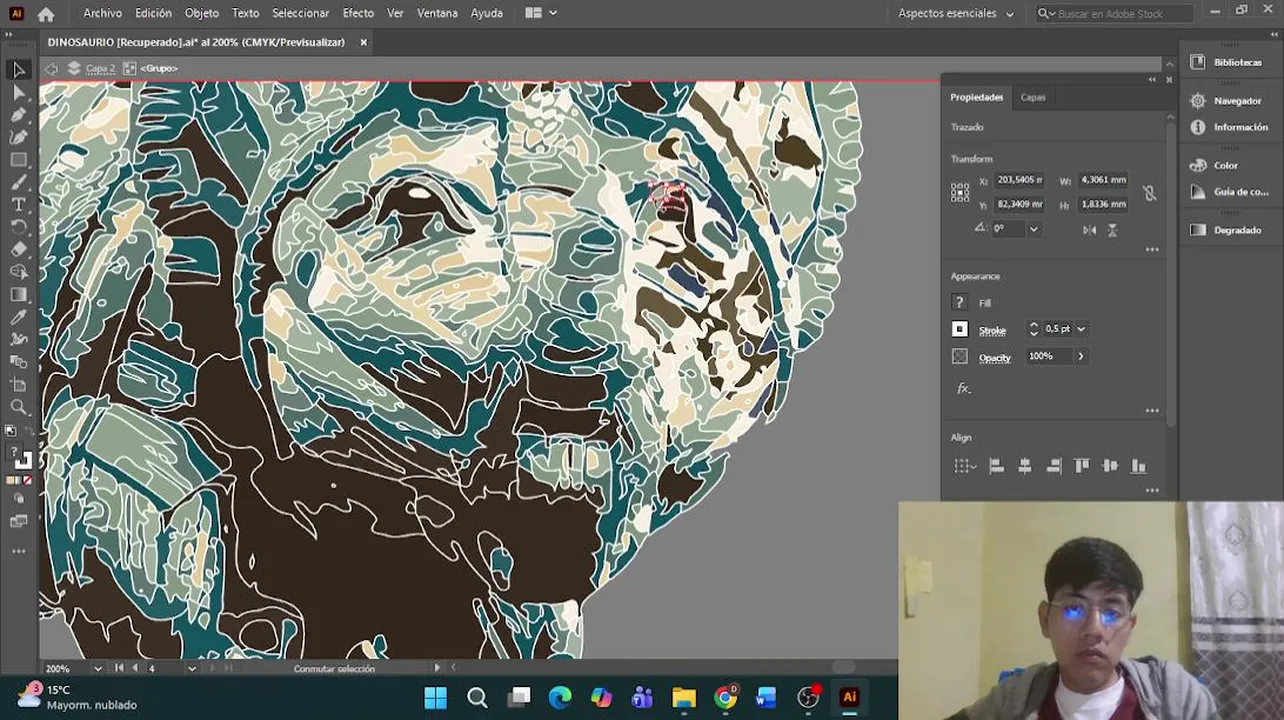Viewport: 1284px width, 720px height.
Task: Select the Rotate tool
Action: 18,227
